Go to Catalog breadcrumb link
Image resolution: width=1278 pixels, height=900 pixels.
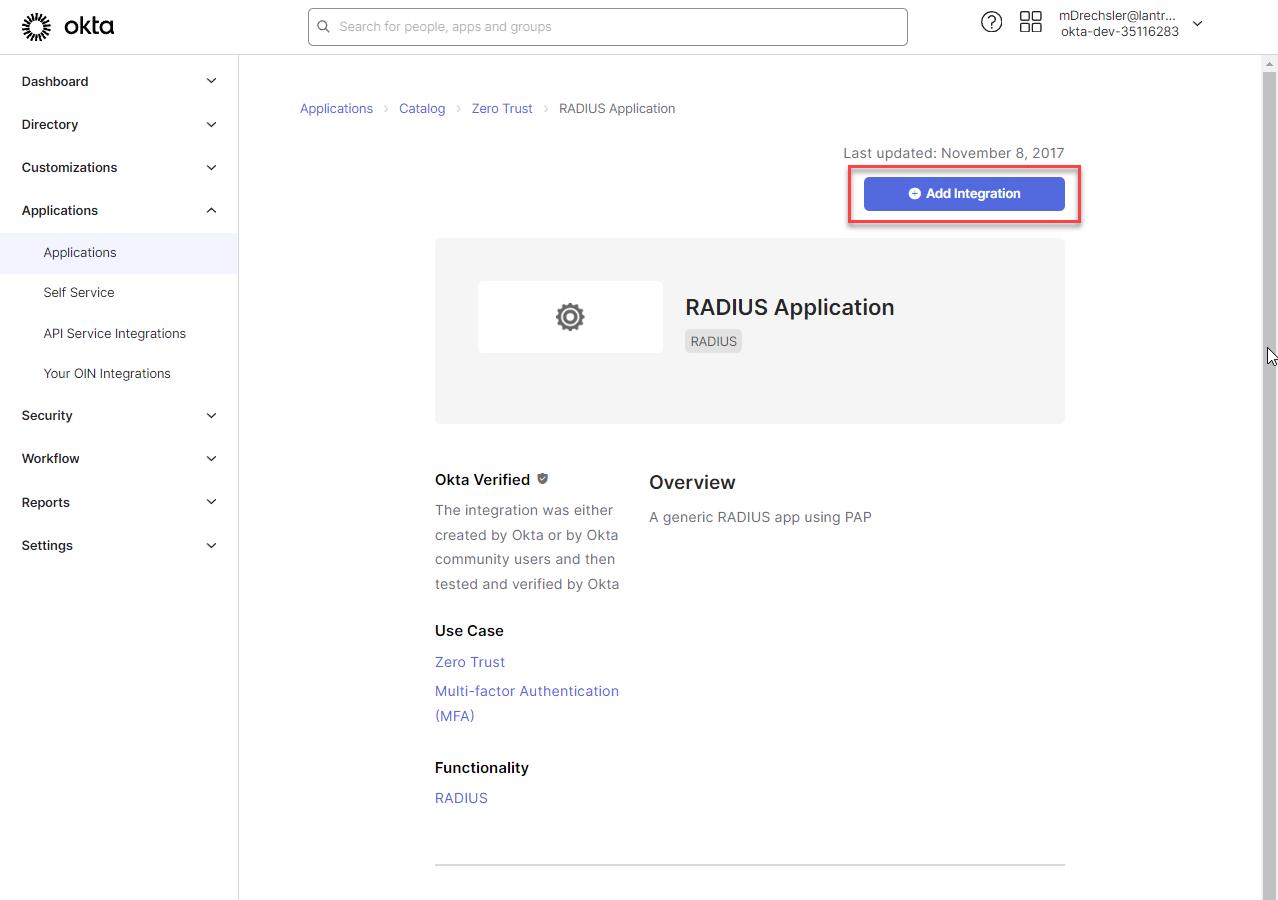(422, 108)
